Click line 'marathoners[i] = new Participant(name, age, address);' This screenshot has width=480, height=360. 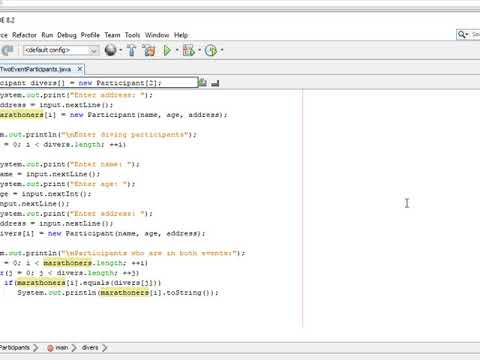click(113, 115)
